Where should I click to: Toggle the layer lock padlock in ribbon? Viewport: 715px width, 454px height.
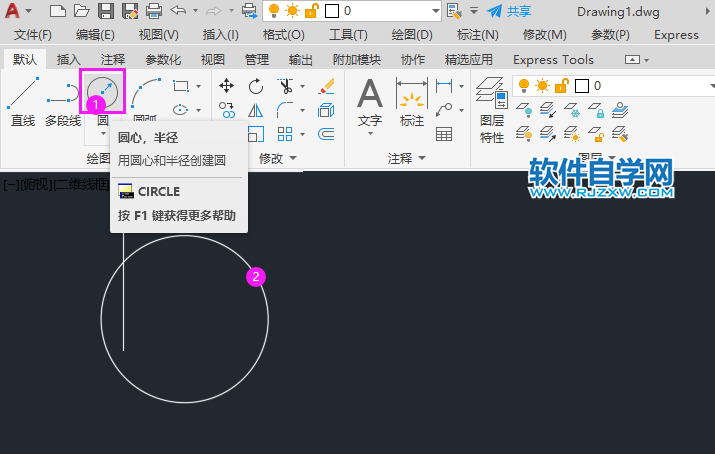coord(560,86)
